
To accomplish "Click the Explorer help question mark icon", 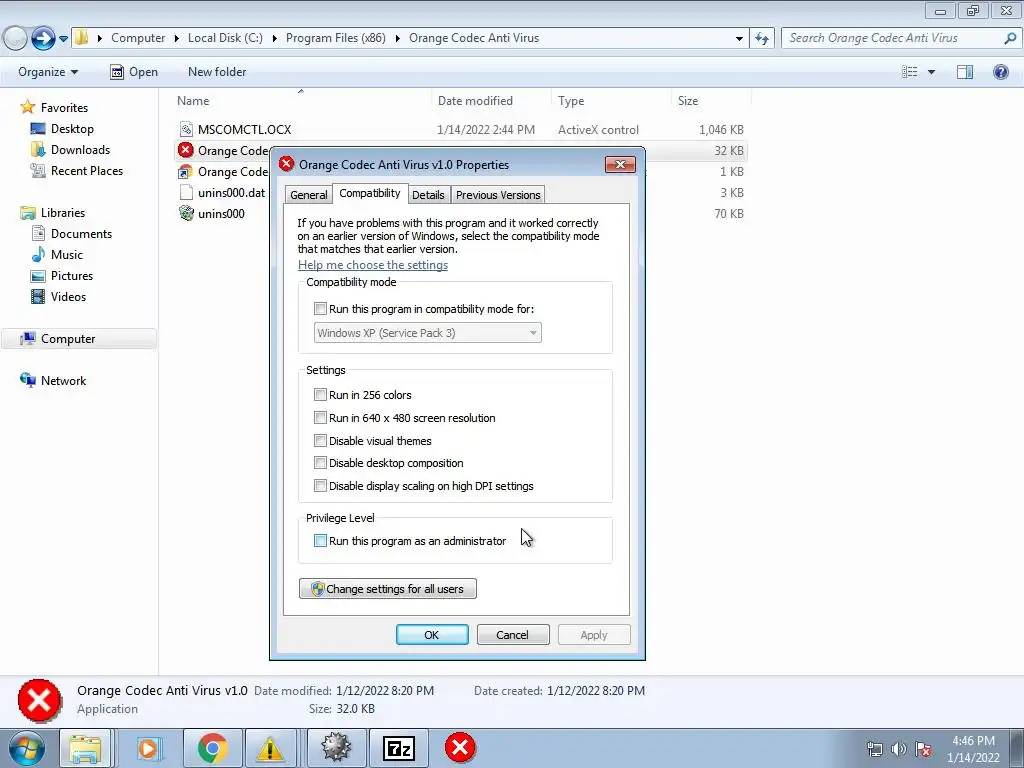I will pos(1000,72).
